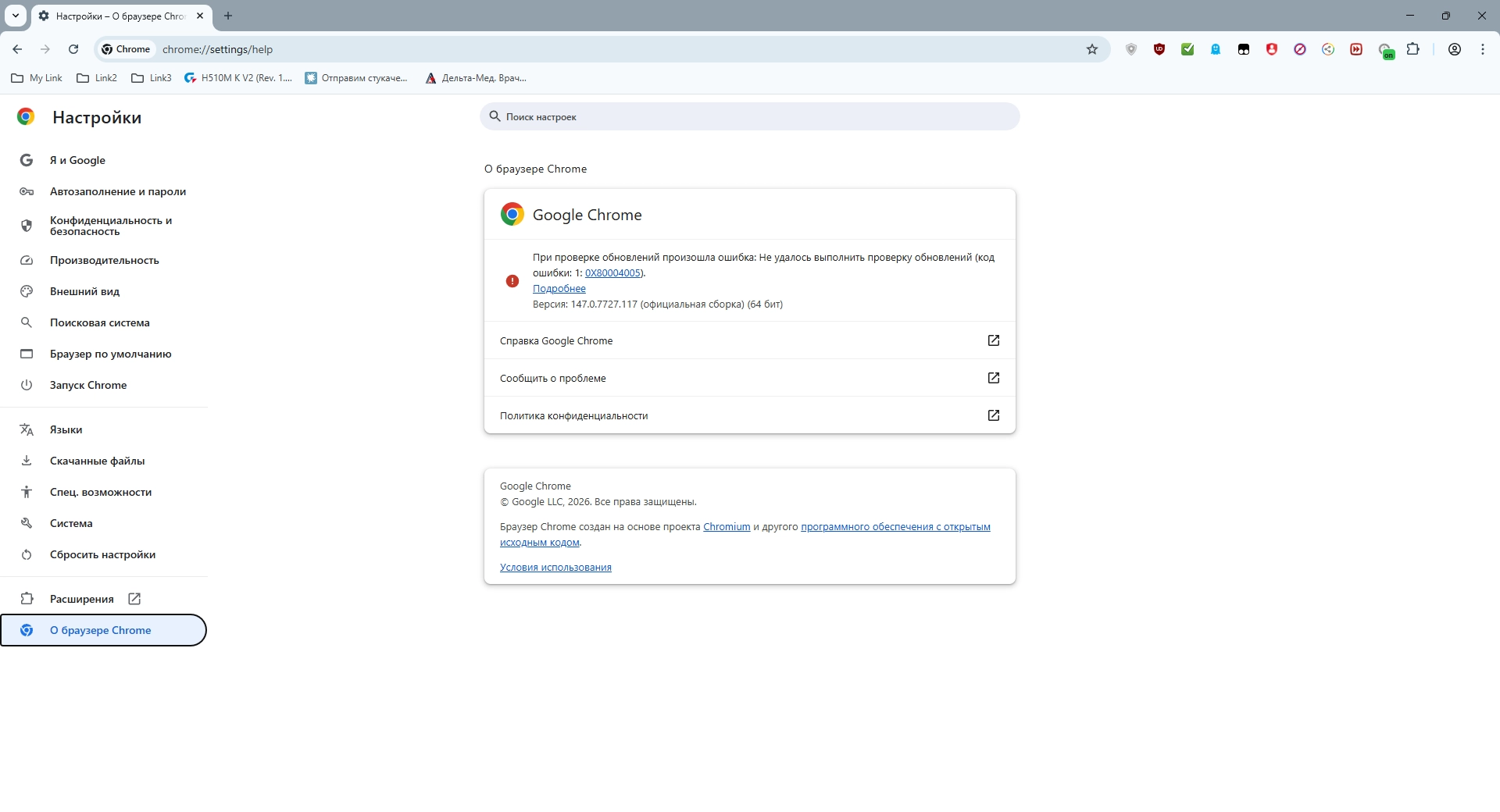This screenshot has width=1500, height=812.
Task: Click the purple prohibition circle extension
Action: coord(1300,49)
